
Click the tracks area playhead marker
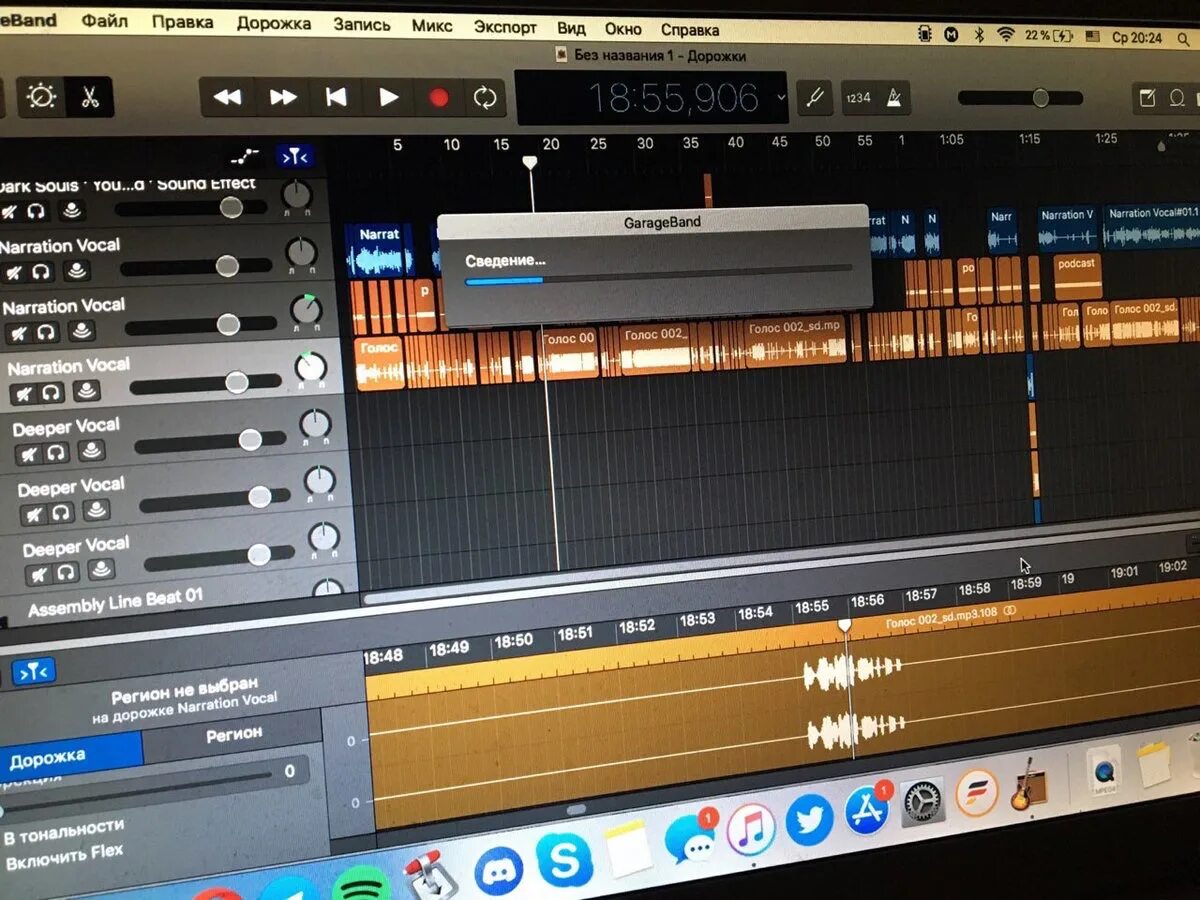(531, 161)
